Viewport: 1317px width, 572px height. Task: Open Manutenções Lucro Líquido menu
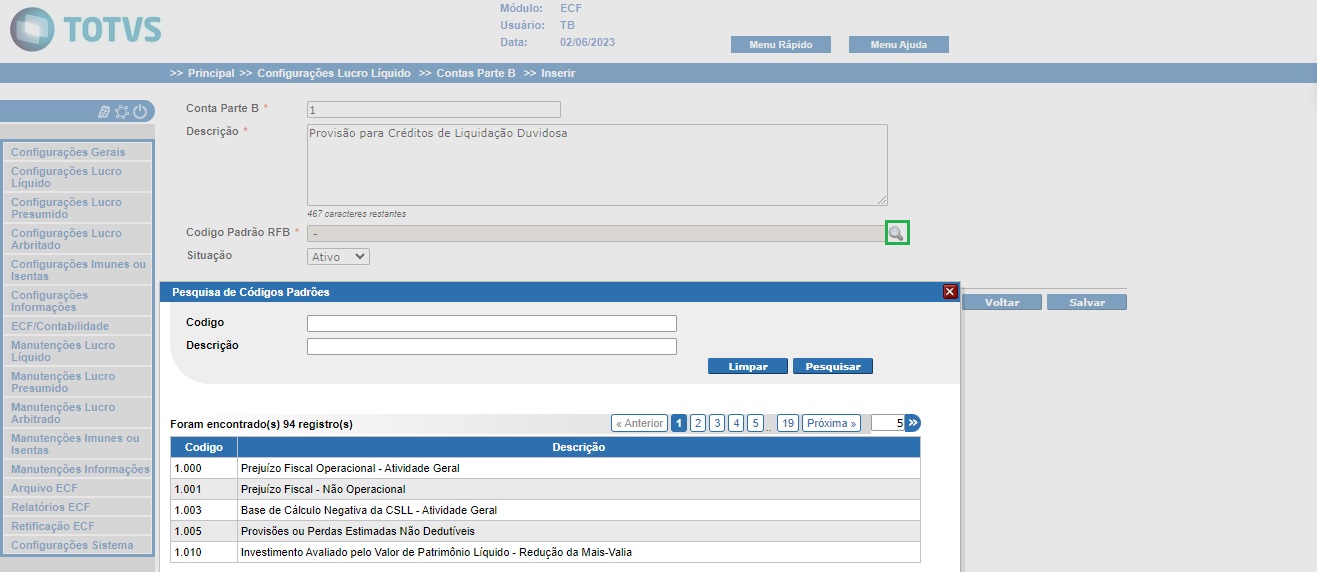click(x=78, y=351)
